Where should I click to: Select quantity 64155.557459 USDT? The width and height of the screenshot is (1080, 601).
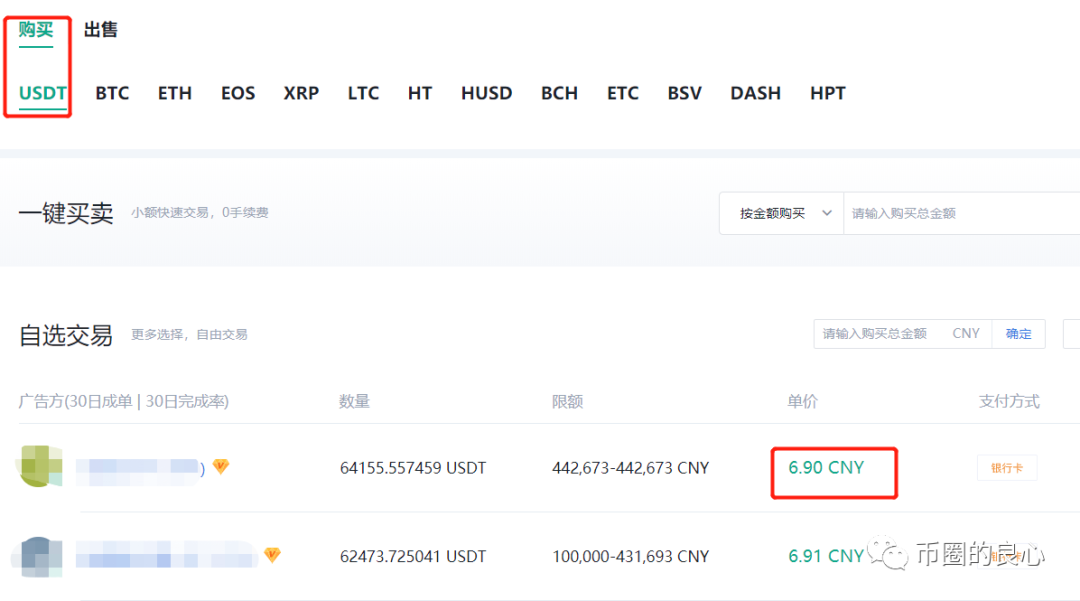(x=413, y=468)
